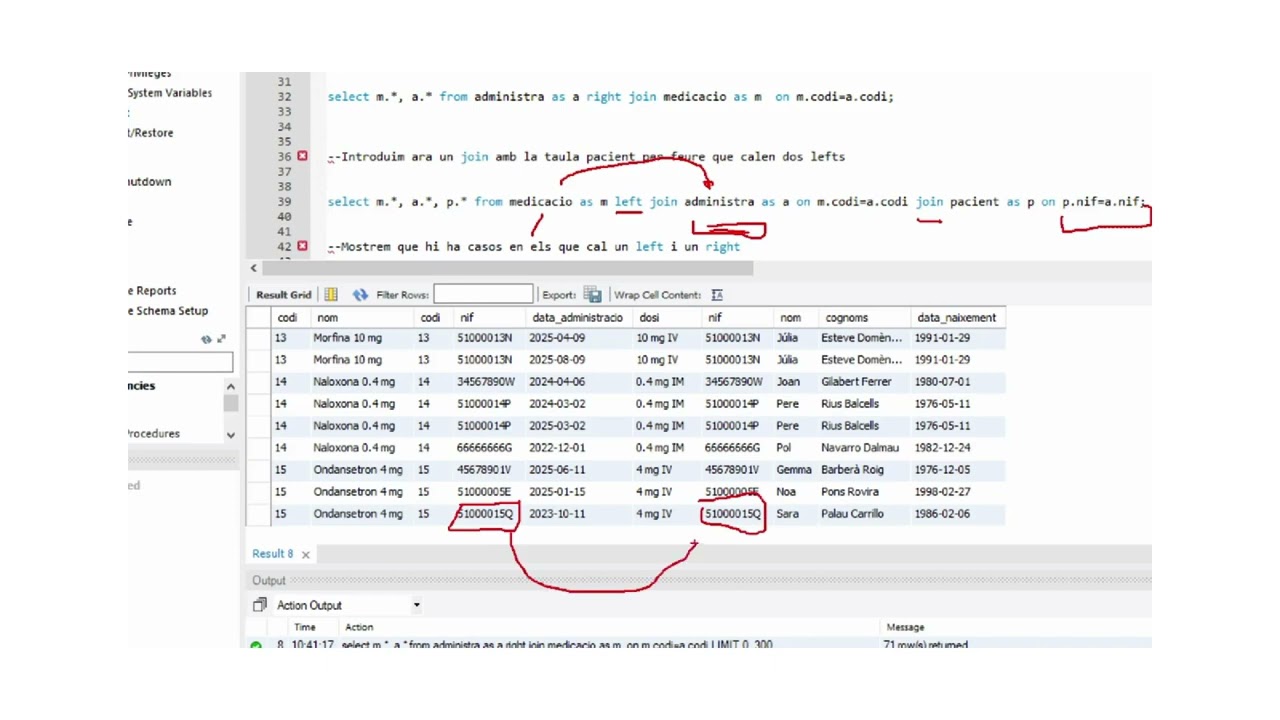Close the Result 8 tab

306,554
